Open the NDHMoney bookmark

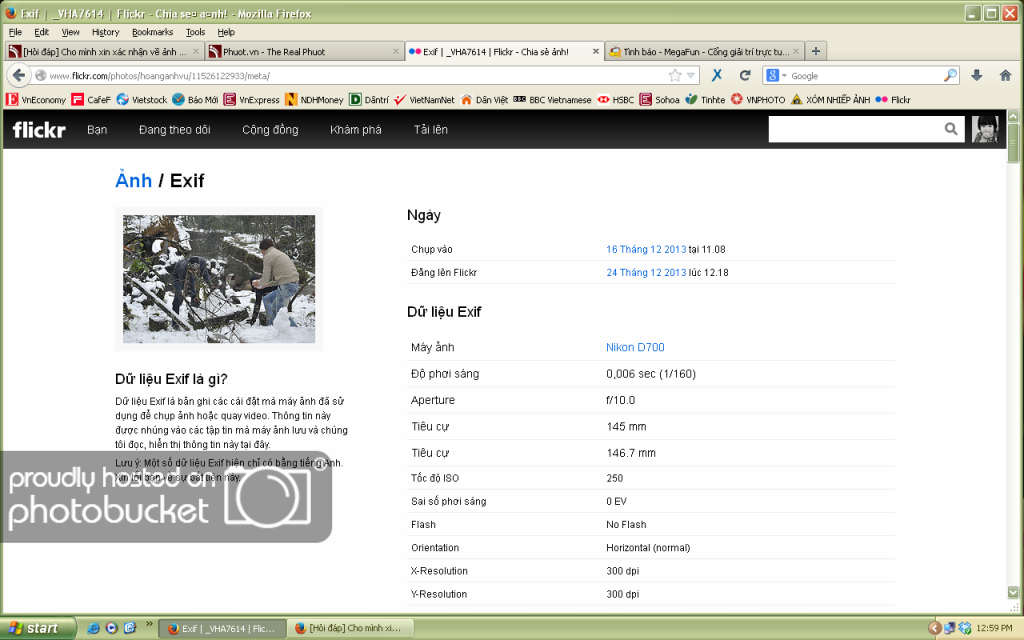[x=314, y=100]
